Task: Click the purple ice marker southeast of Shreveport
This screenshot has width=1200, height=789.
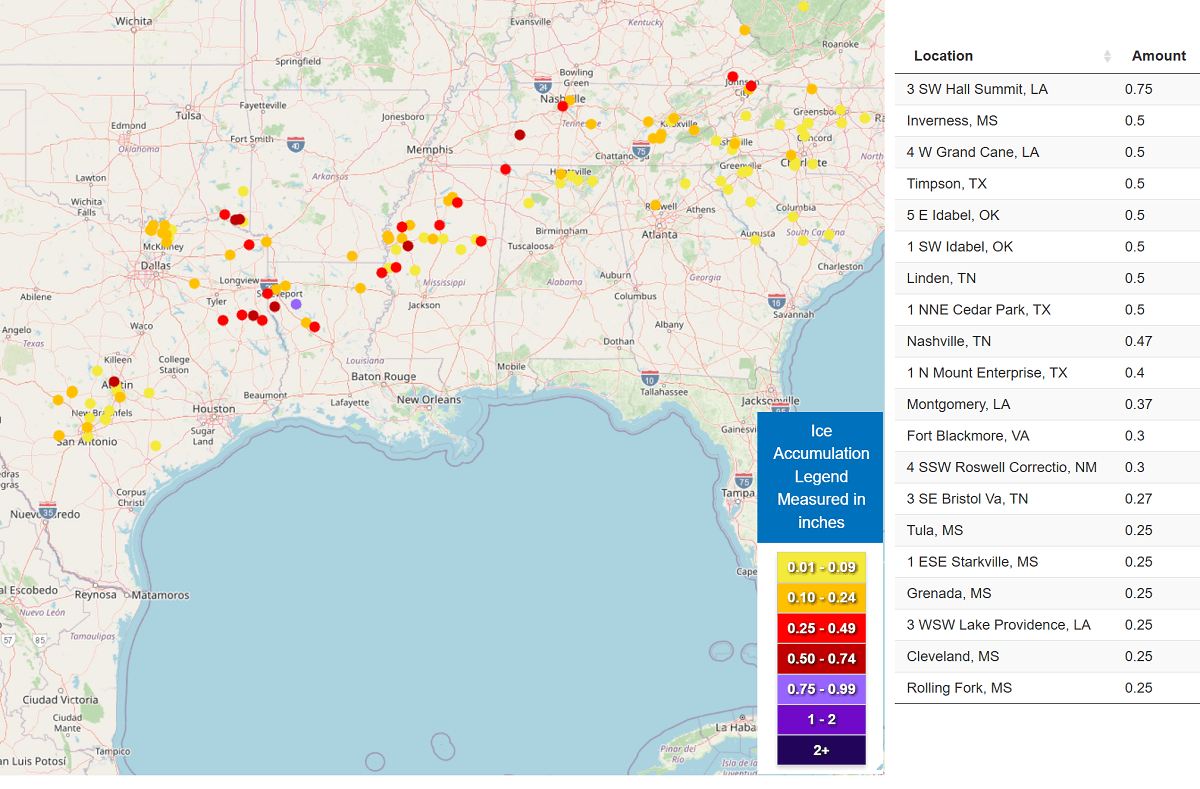Action: tap(296, 304)
